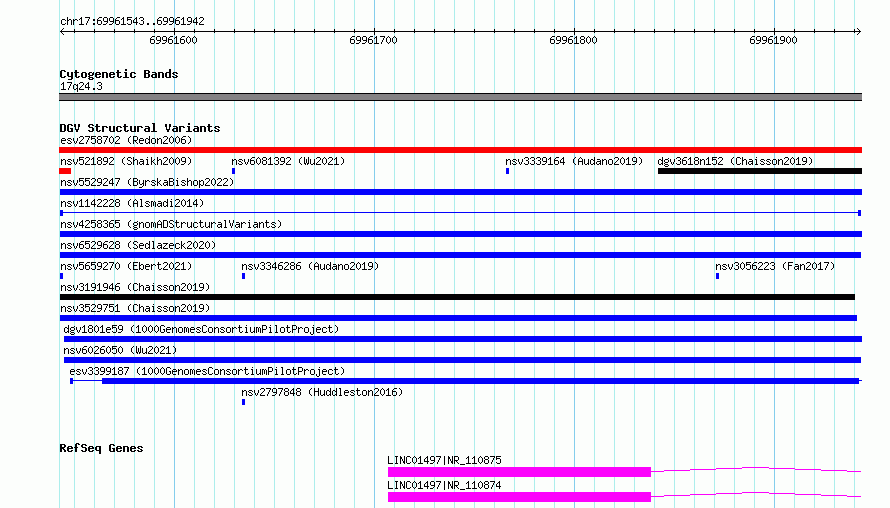Click the chr17:69961543..69961942 coordinates text

click(x=132, y=22)
